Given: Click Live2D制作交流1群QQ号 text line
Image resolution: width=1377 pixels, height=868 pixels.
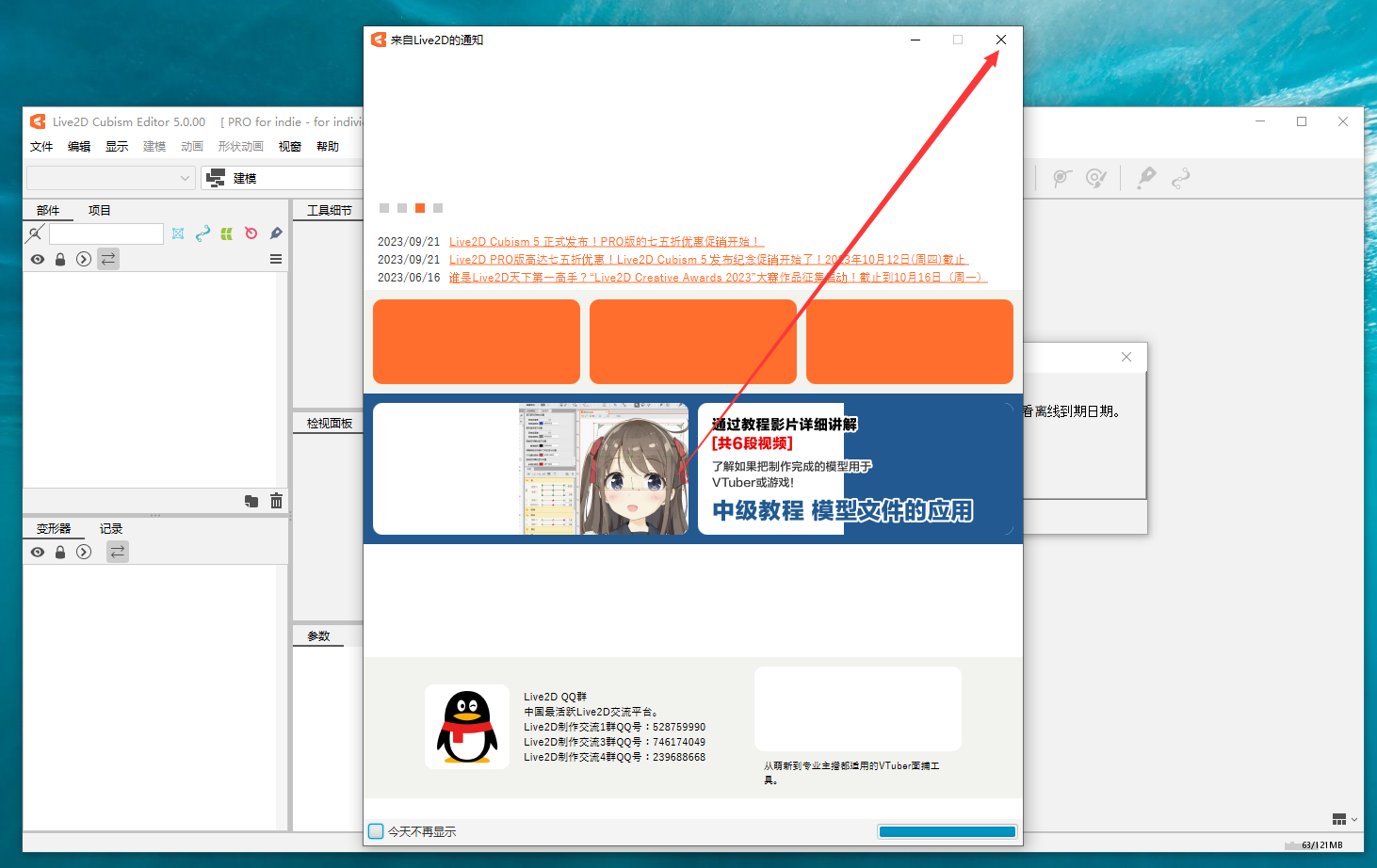Looking at the screenshot, I should click(614, 727).
